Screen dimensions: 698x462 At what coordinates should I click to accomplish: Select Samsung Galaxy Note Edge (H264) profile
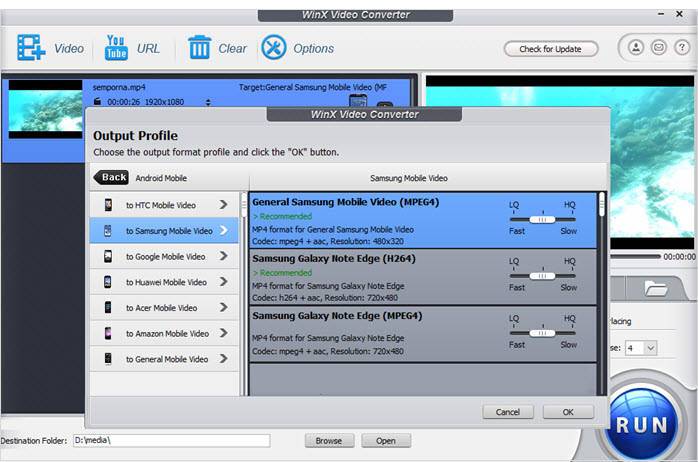(x=423, y=277)
